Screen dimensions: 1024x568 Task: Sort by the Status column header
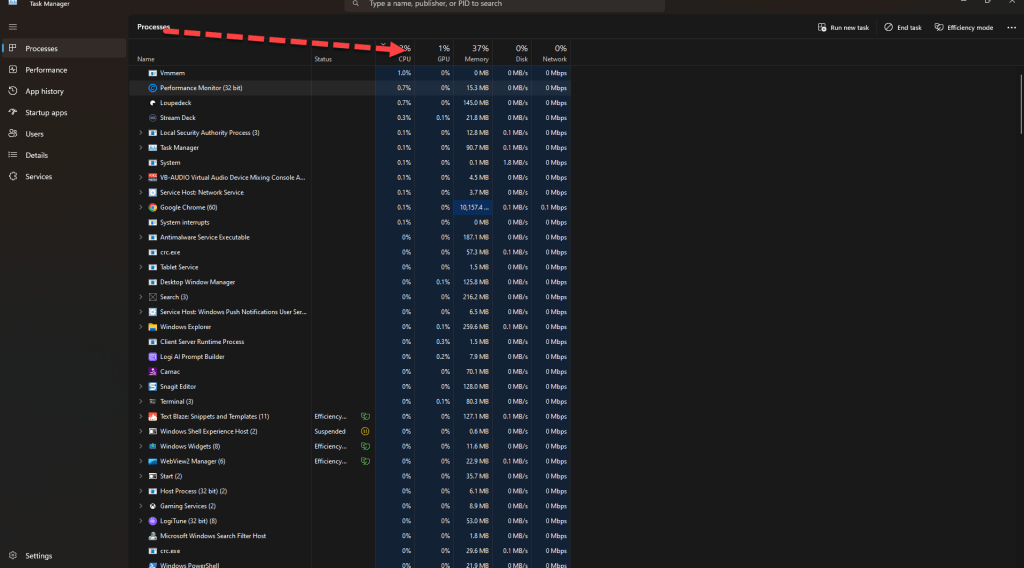[x=323, y=59]
